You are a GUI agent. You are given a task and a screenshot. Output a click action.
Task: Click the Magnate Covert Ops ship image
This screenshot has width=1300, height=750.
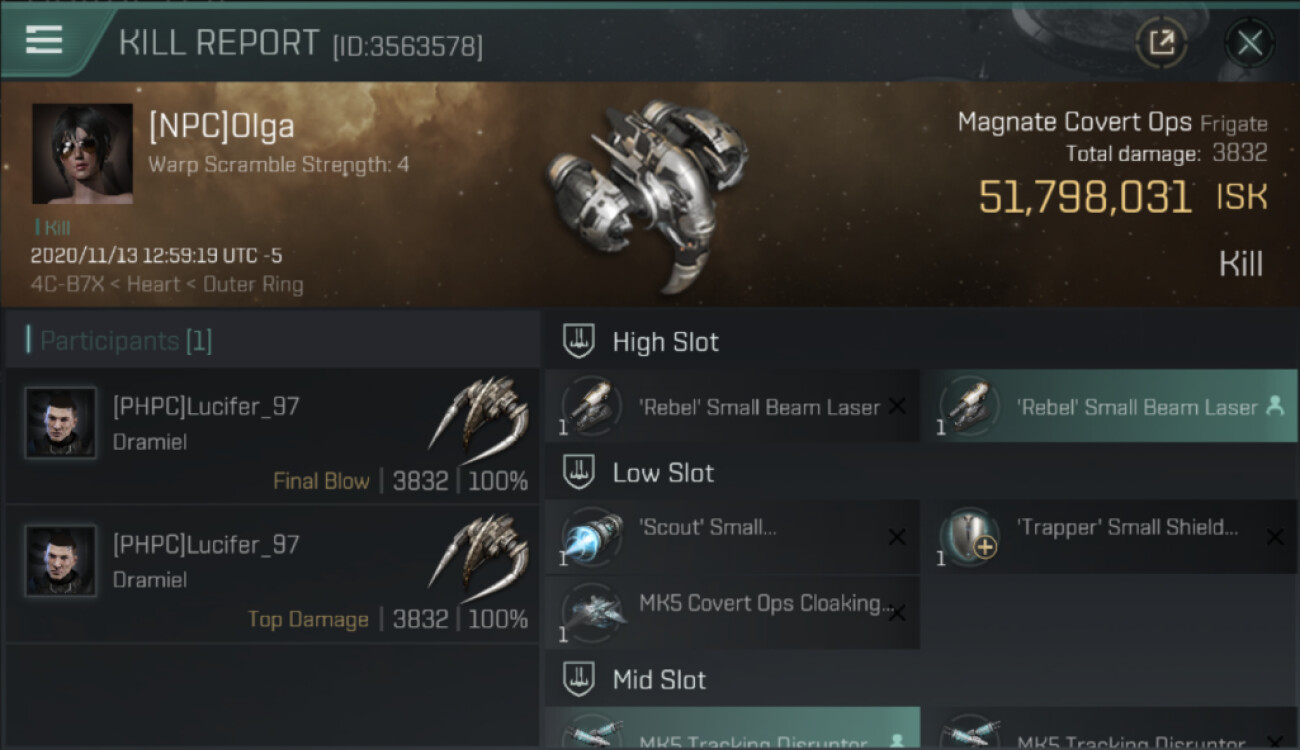[645, 190]
